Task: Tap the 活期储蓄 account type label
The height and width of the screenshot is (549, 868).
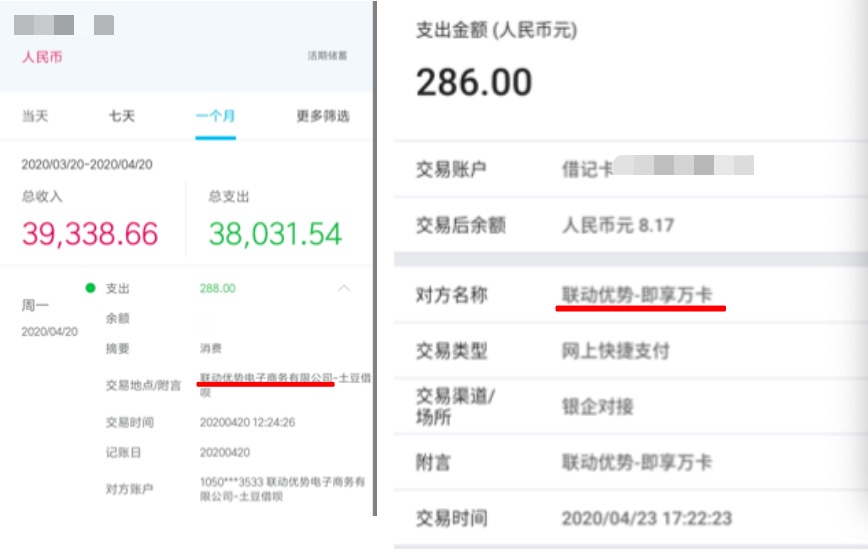Action: point(327,56)
